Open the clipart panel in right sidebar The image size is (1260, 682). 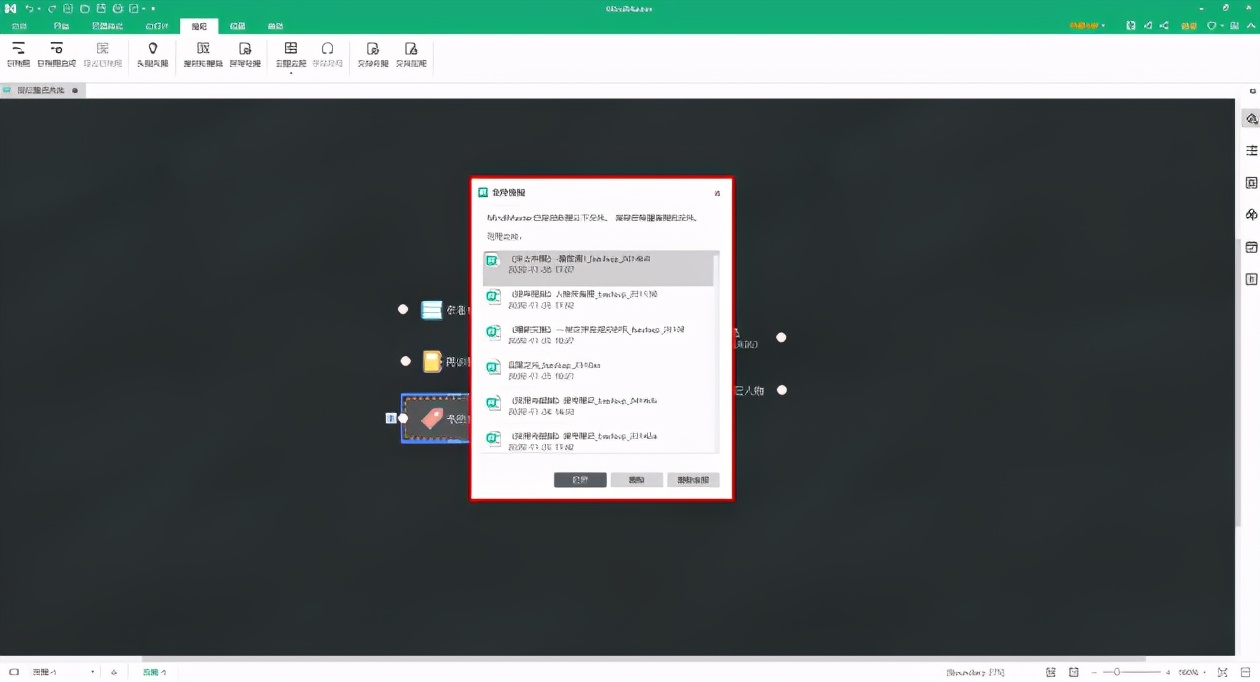1251,215
